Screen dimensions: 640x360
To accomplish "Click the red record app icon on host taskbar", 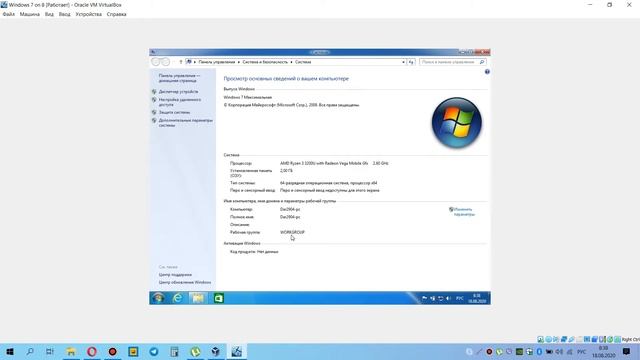I will (x=112, y=351).
